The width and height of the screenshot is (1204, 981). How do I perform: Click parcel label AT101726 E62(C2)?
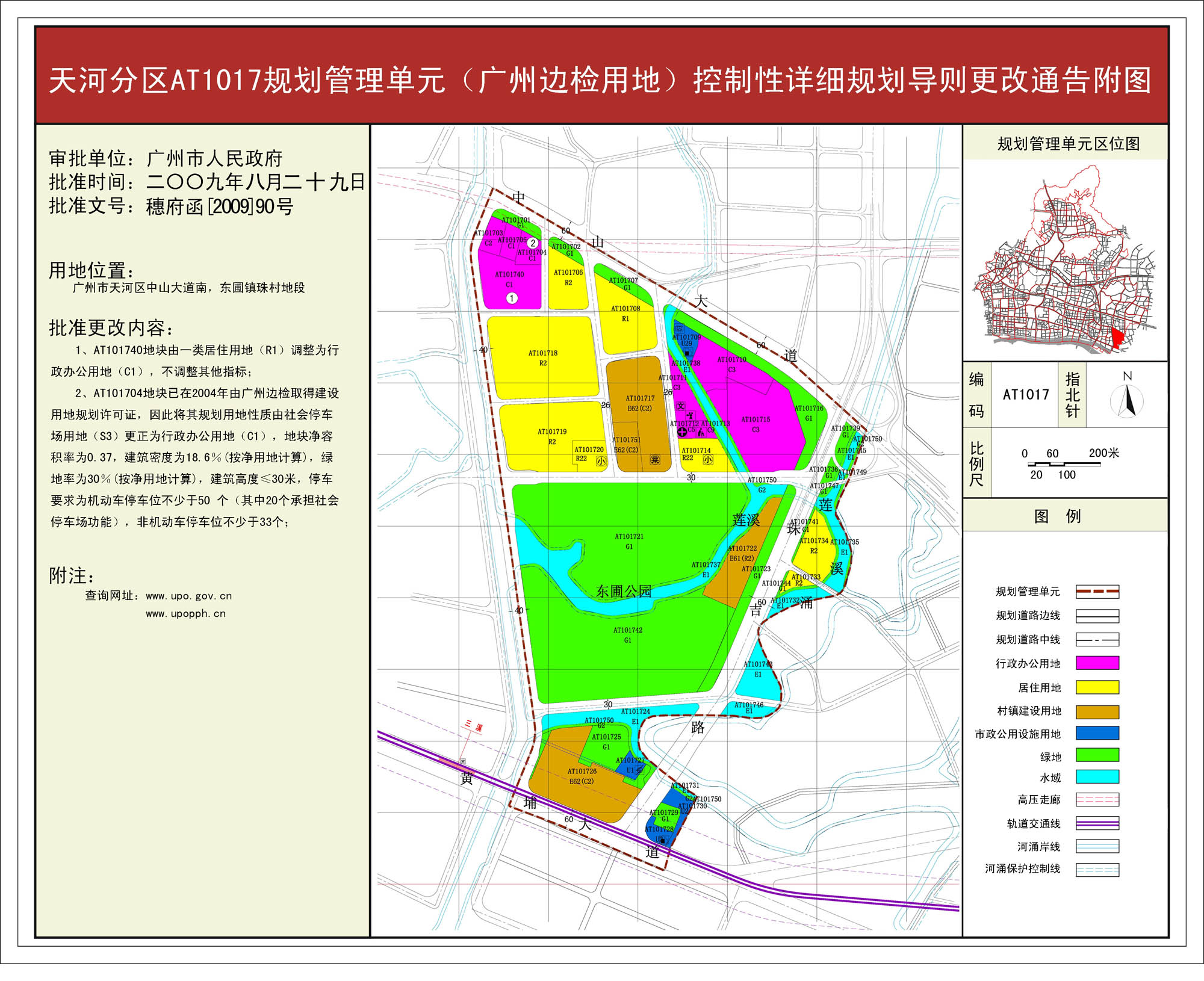click(x=582, y=776)
